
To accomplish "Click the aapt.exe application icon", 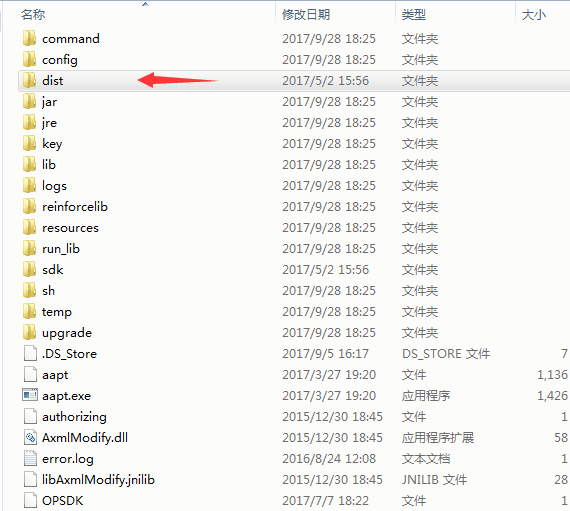I will [29, 395].
